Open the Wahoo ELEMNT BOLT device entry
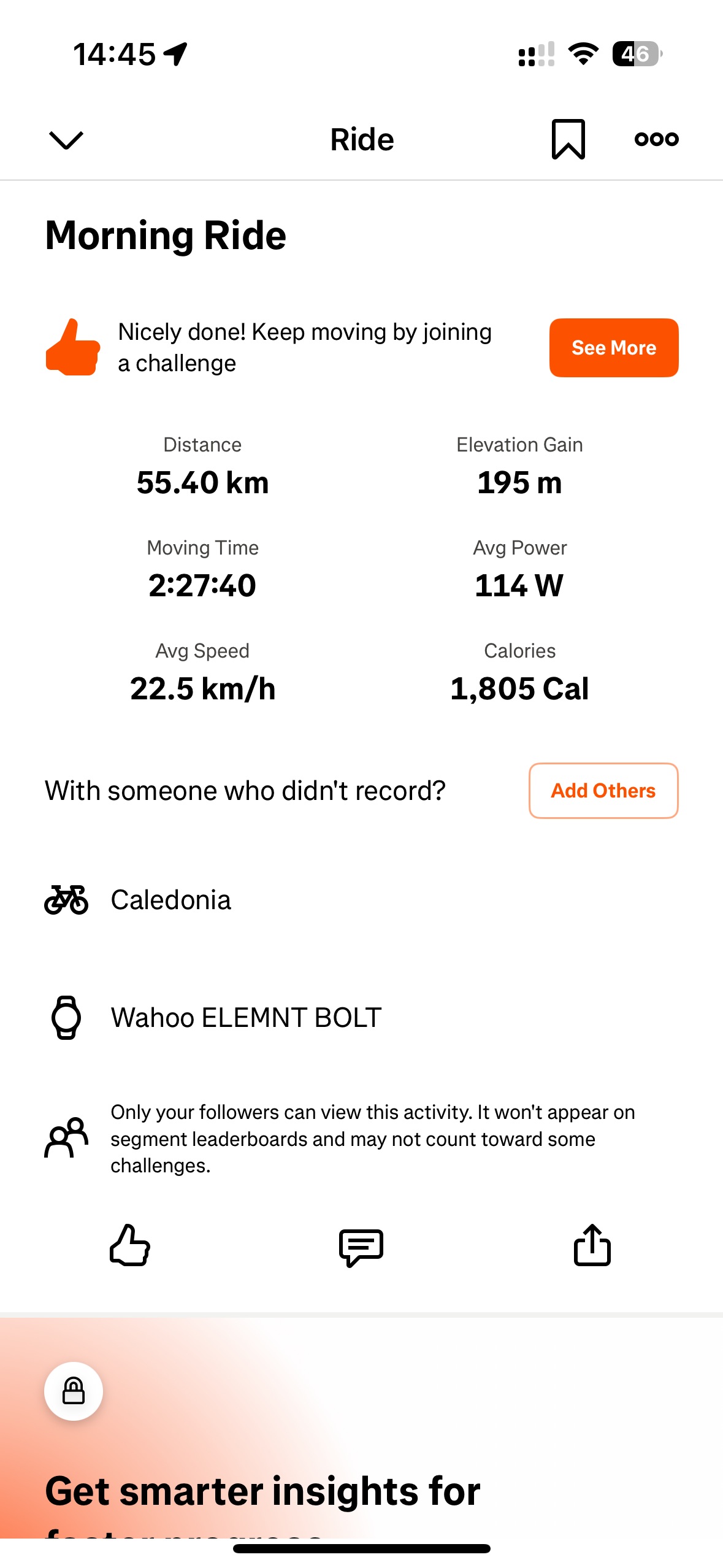 (x=246, y=1018)
